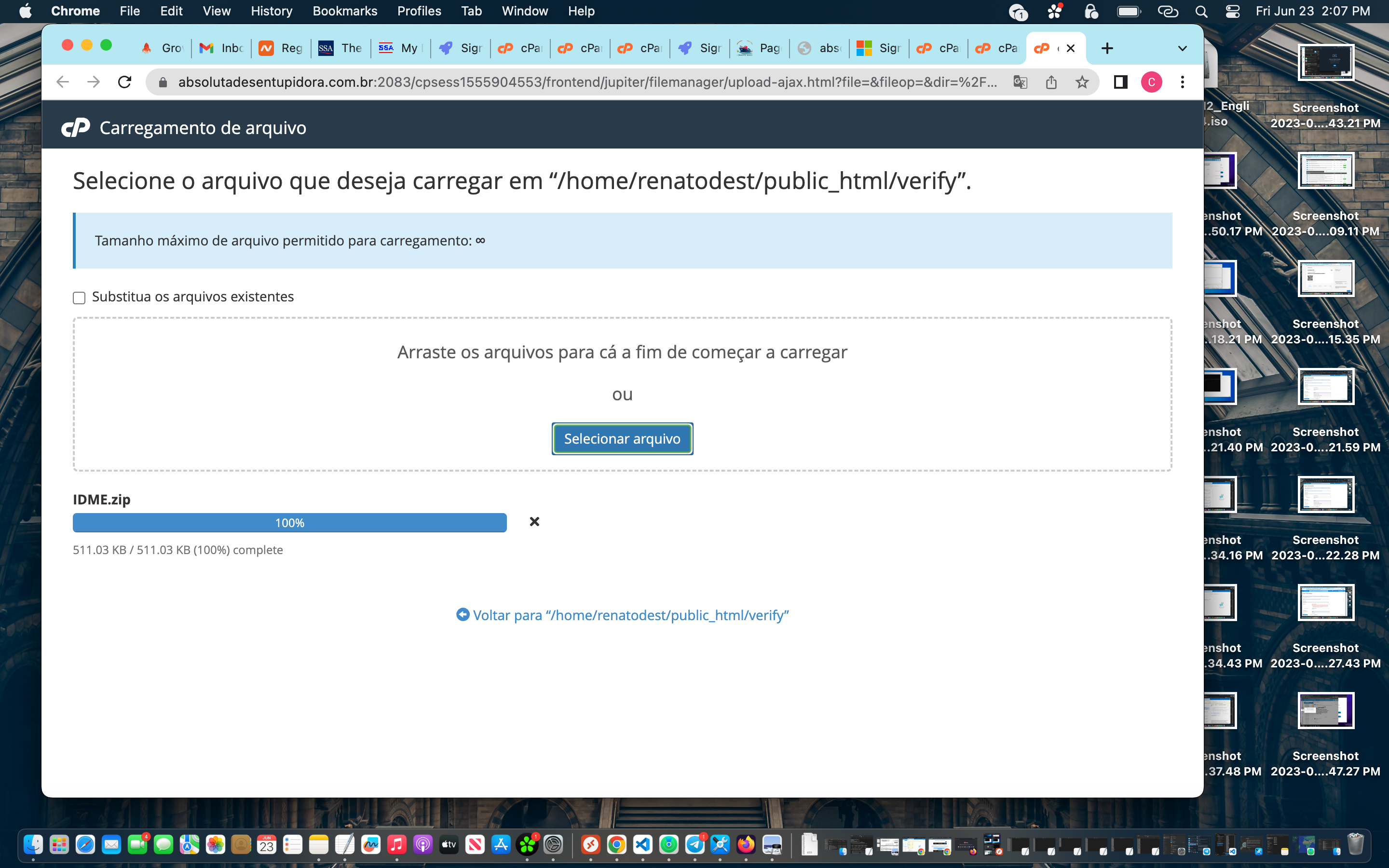Viewport: 1389px width, 868px height.
Task: Select desktop Screenshot 2023-0....43.21 PM thumbnail
Action: pyautogui.click(x=1326, y=63)
